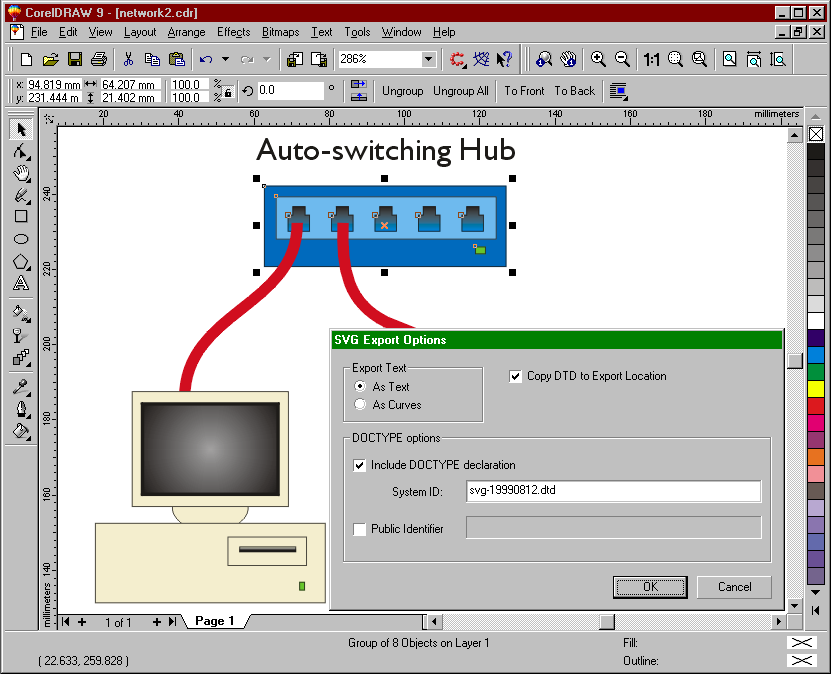Activate the Text tool
The height and width of the screenshot is (674, 831).
pyautogui.click(x=20, y=284)
